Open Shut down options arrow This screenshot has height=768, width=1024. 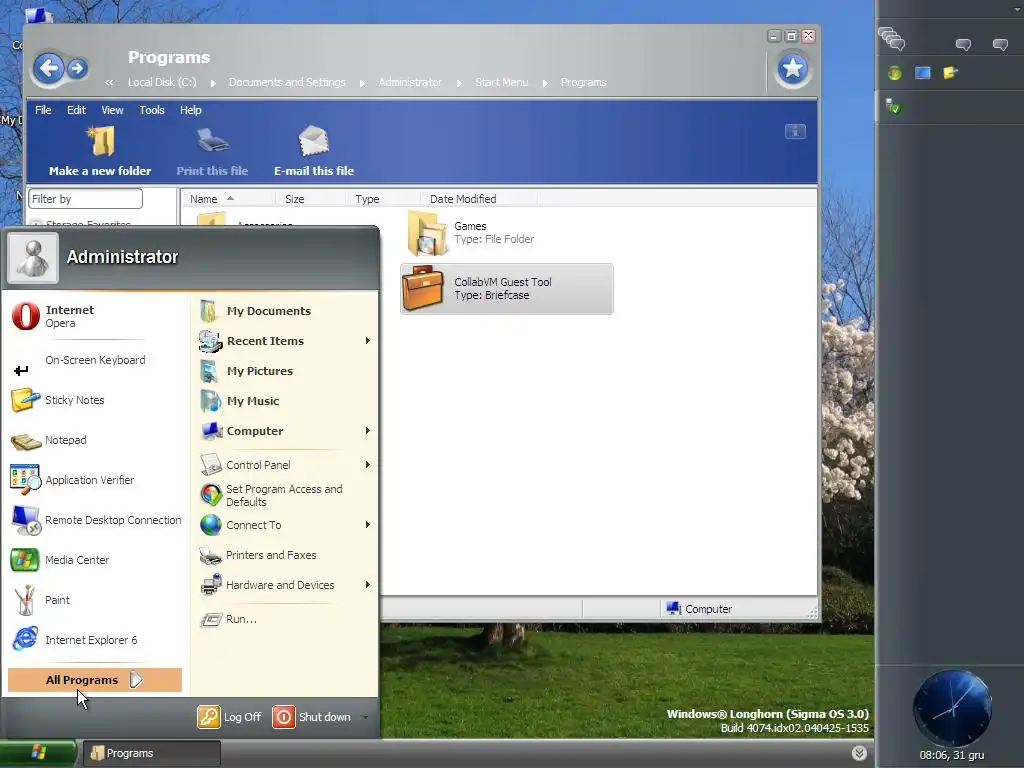pos(365,717)
